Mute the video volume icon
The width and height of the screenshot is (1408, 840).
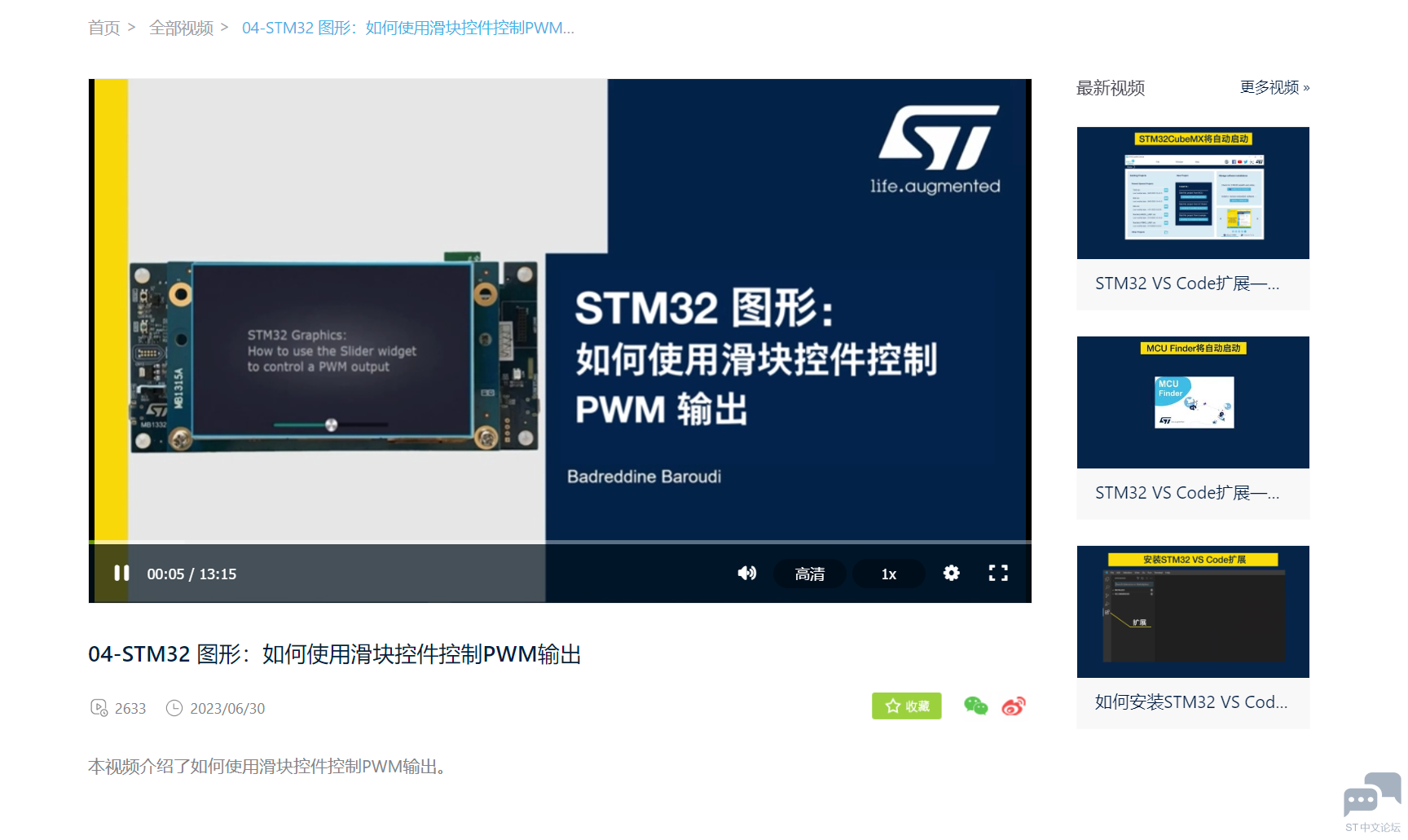746,574
